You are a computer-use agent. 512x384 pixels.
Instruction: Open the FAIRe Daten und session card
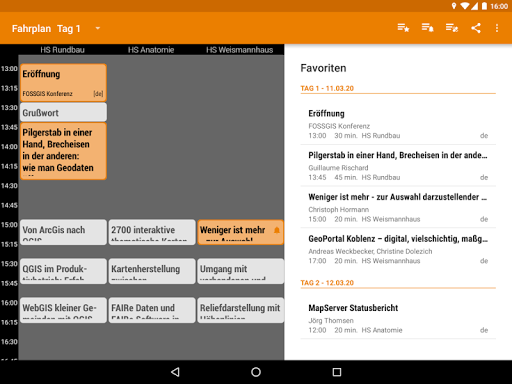coord(152,310)
